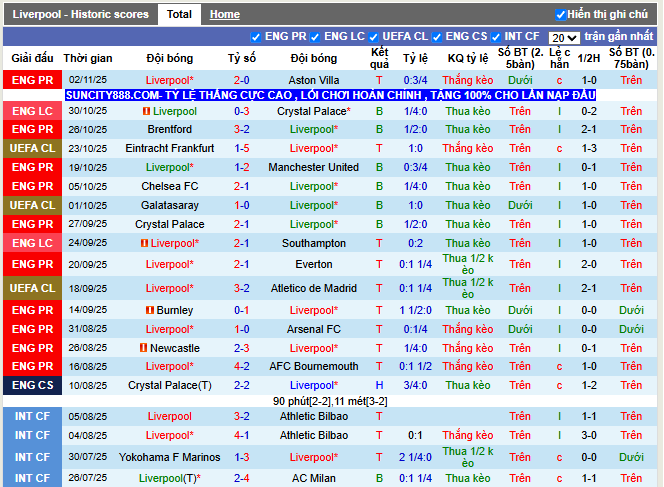Open Brentford team link
Image resolution: width=664 pixels, height=487 pixels.
pyautogui.click(x=170, y=129)
